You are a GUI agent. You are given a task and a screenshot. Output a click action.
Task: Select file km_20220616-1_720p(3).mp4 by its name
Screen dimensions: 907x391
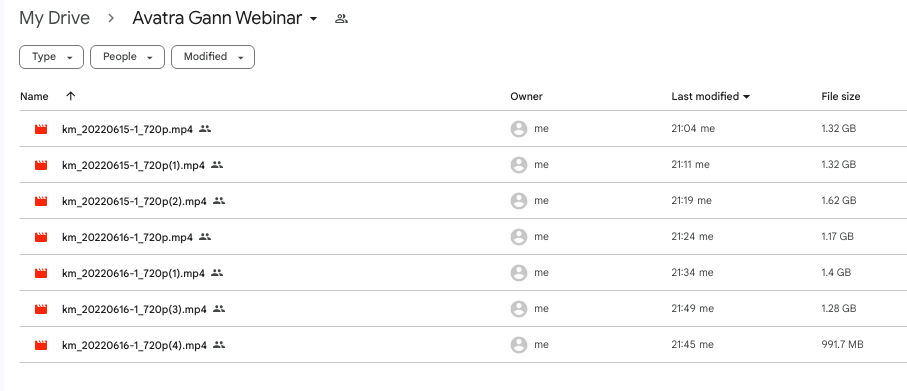point(134,309)
